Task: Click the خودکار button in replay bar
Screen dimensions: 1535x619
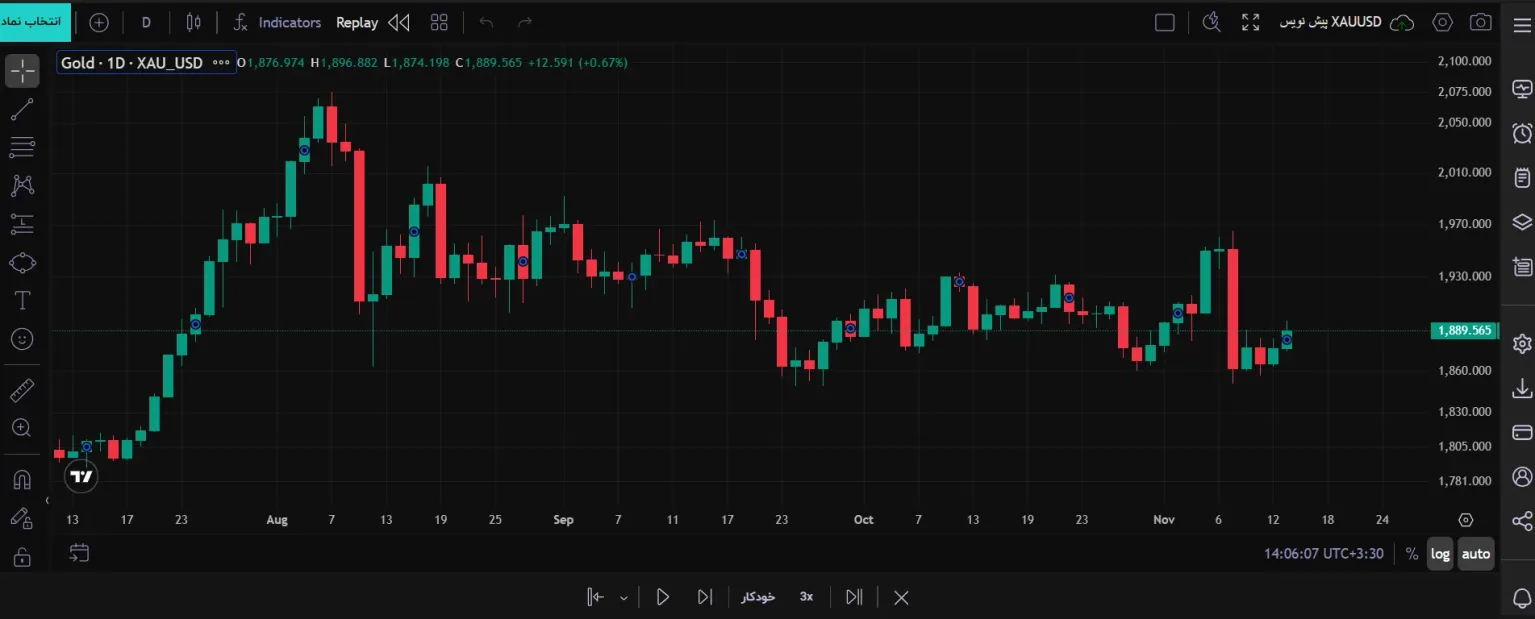Action: click(758, 597)
